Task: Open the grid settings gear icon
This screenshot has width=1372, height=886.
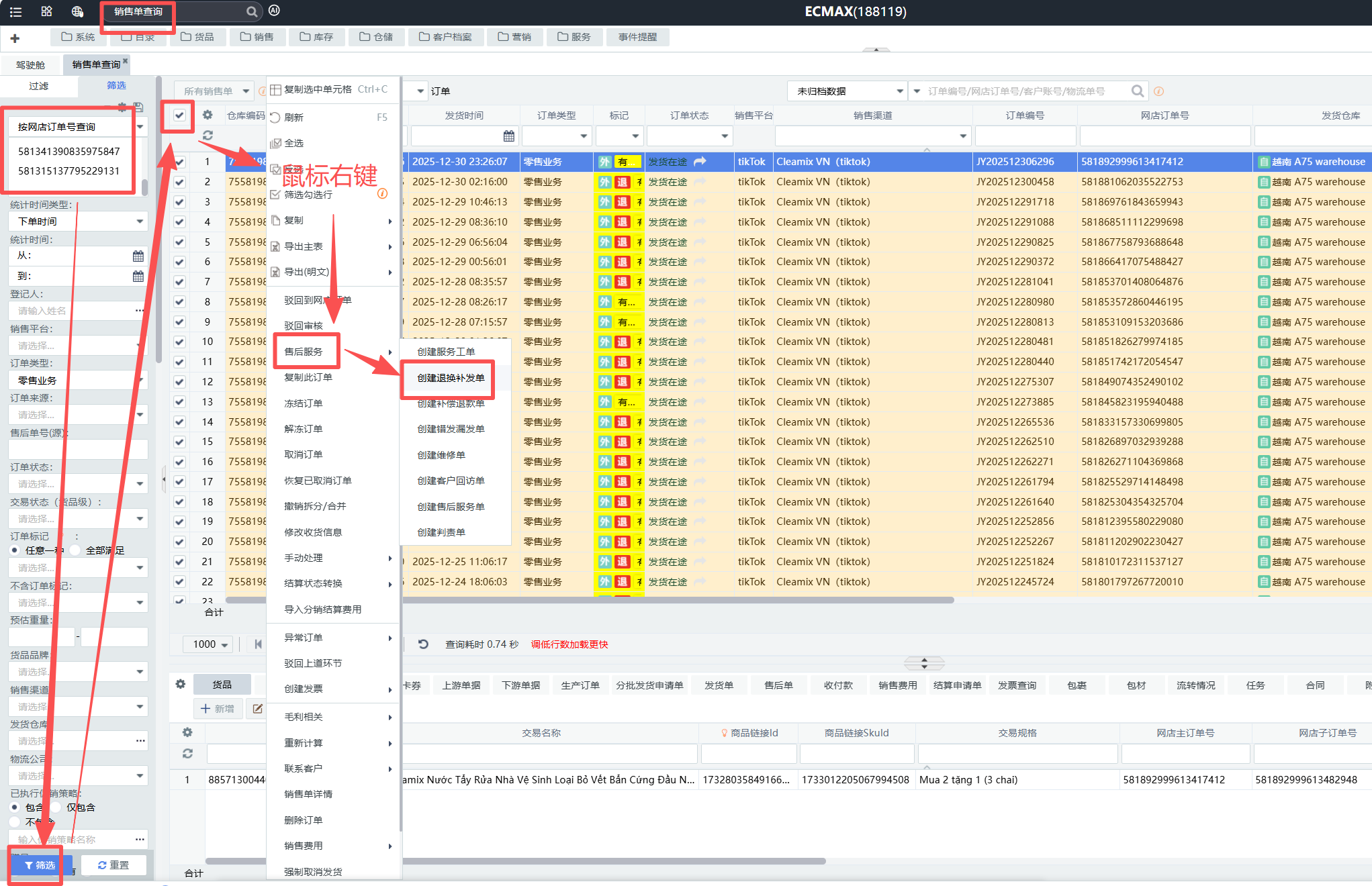Action: [208, 115]
